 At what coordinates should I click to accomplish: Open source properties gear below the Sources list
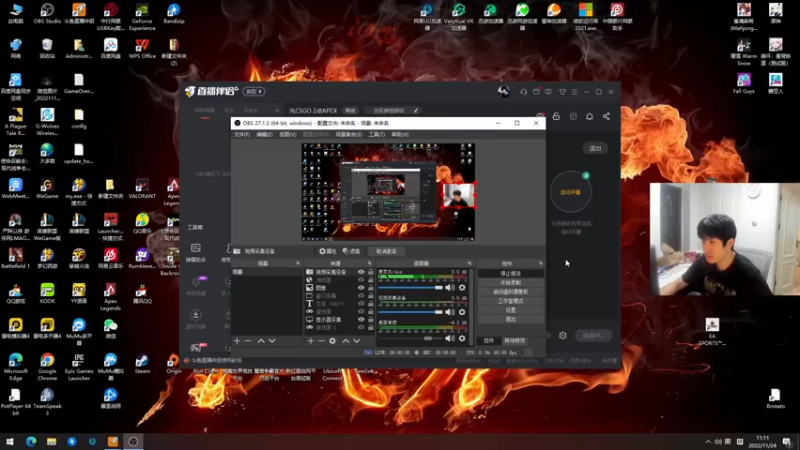coord(332,340)
